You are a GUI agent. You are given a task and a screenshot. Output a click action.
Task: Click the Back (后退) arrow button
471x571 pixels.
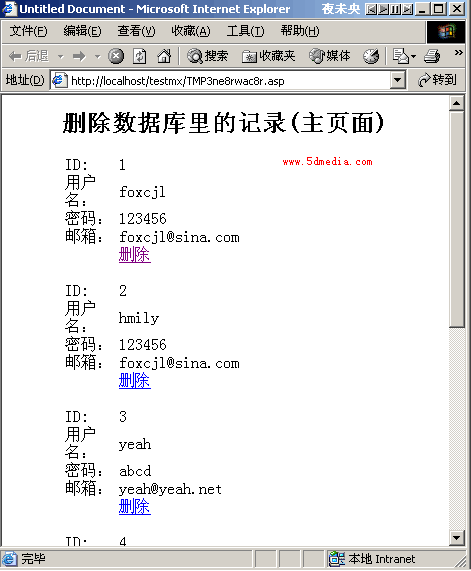coord(29,56)
